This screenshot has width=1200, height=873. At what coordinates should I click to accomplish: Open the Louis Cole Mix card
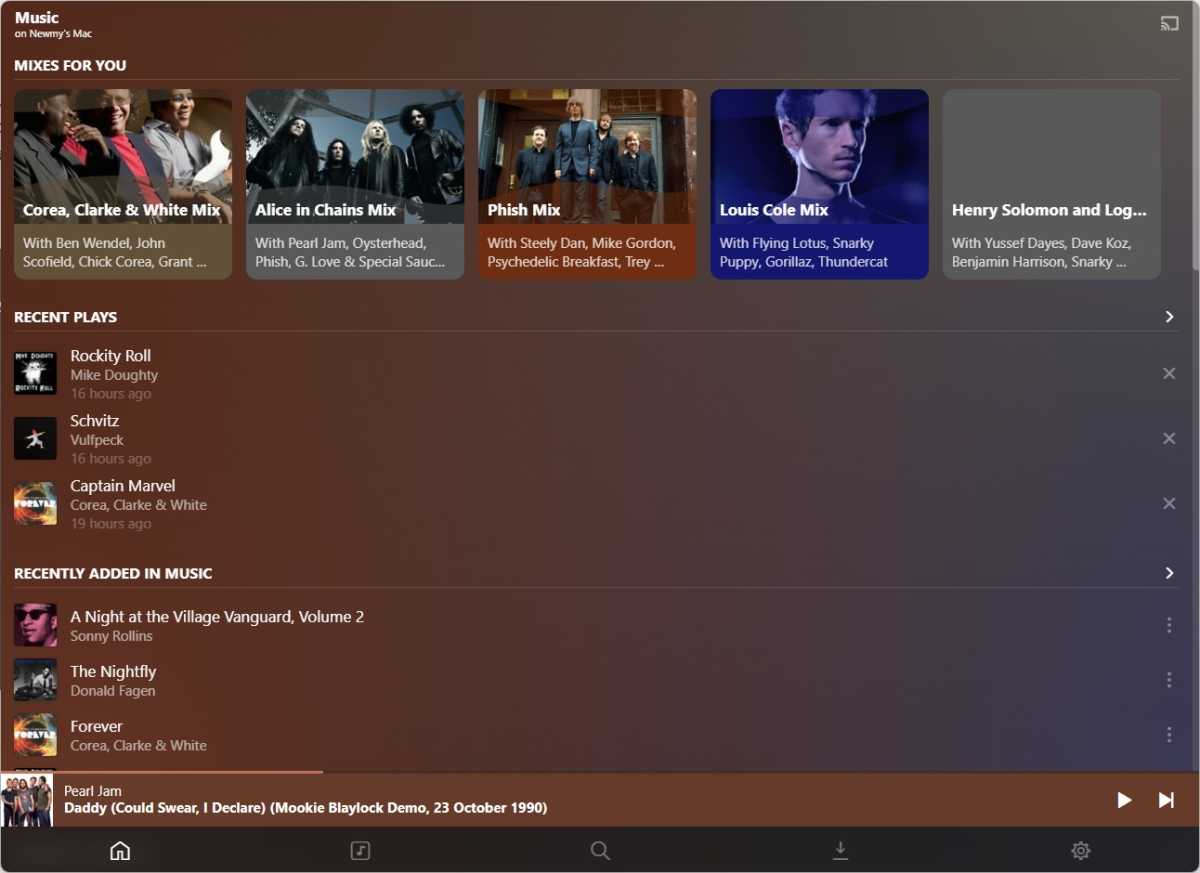tap(819, 184)
